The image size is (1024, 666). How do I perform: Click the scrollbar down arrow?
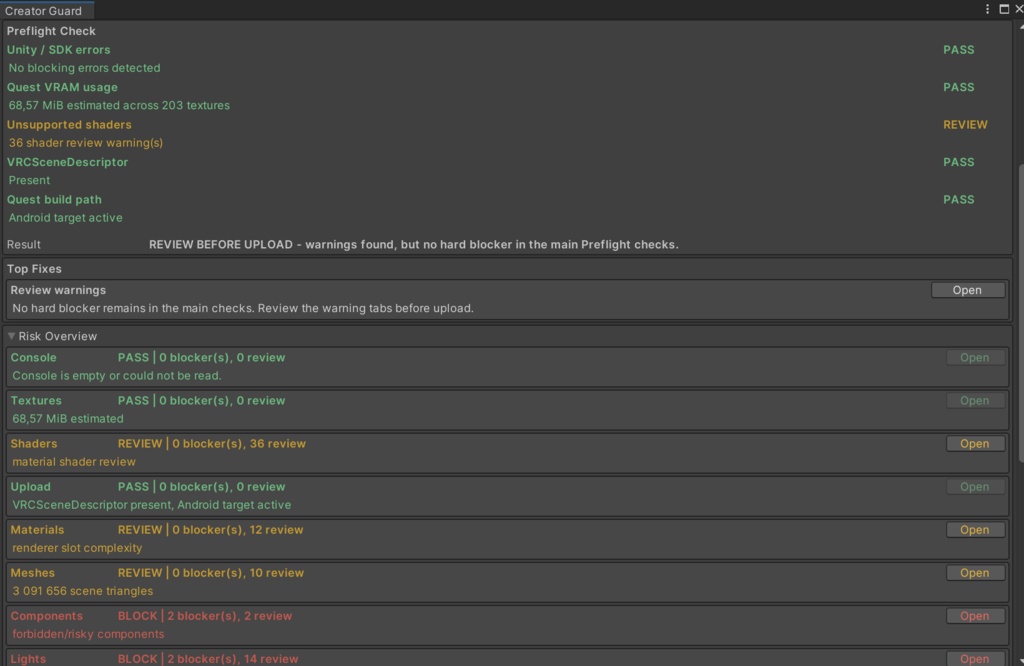1021,661
